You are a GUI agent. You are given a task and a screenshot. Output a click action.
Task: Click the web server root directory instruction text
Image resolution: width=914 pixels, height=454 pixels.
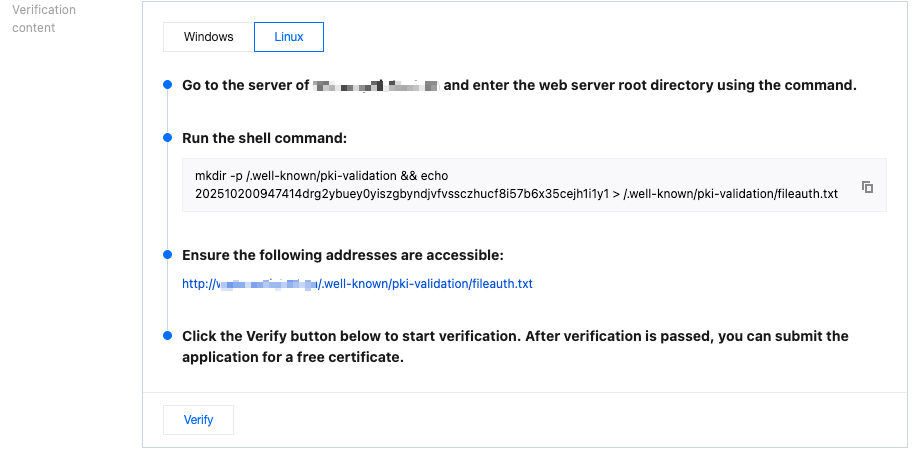pos(650,86)
